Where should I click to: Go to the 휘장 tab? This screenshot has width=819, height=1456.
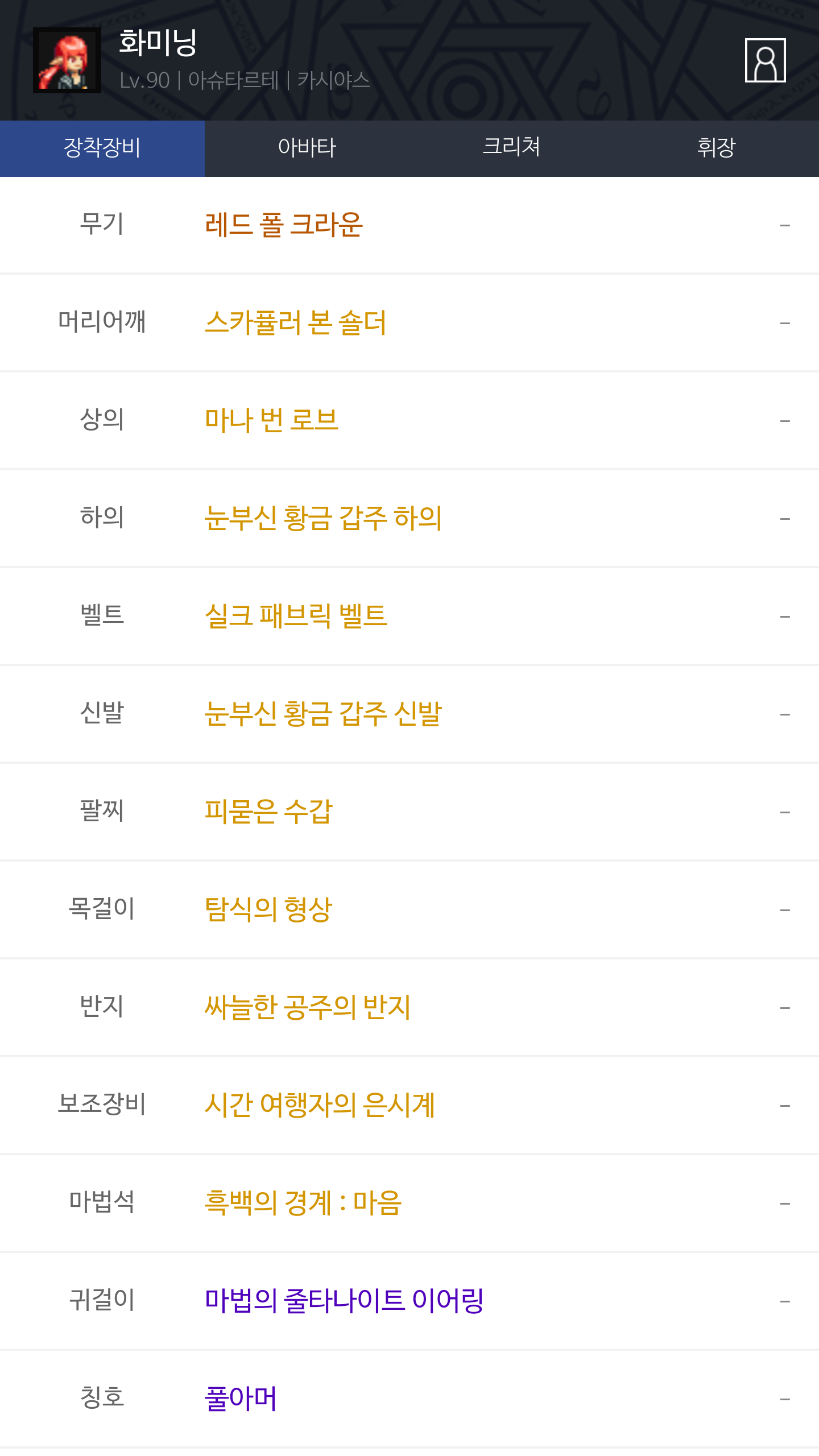(x=716, y=148)
